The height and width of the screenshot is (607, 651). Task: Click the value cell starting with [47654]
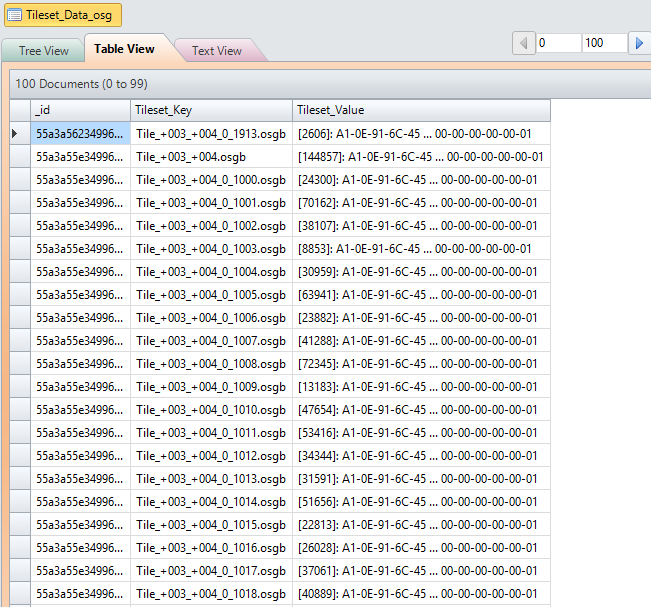coord(422,410)
